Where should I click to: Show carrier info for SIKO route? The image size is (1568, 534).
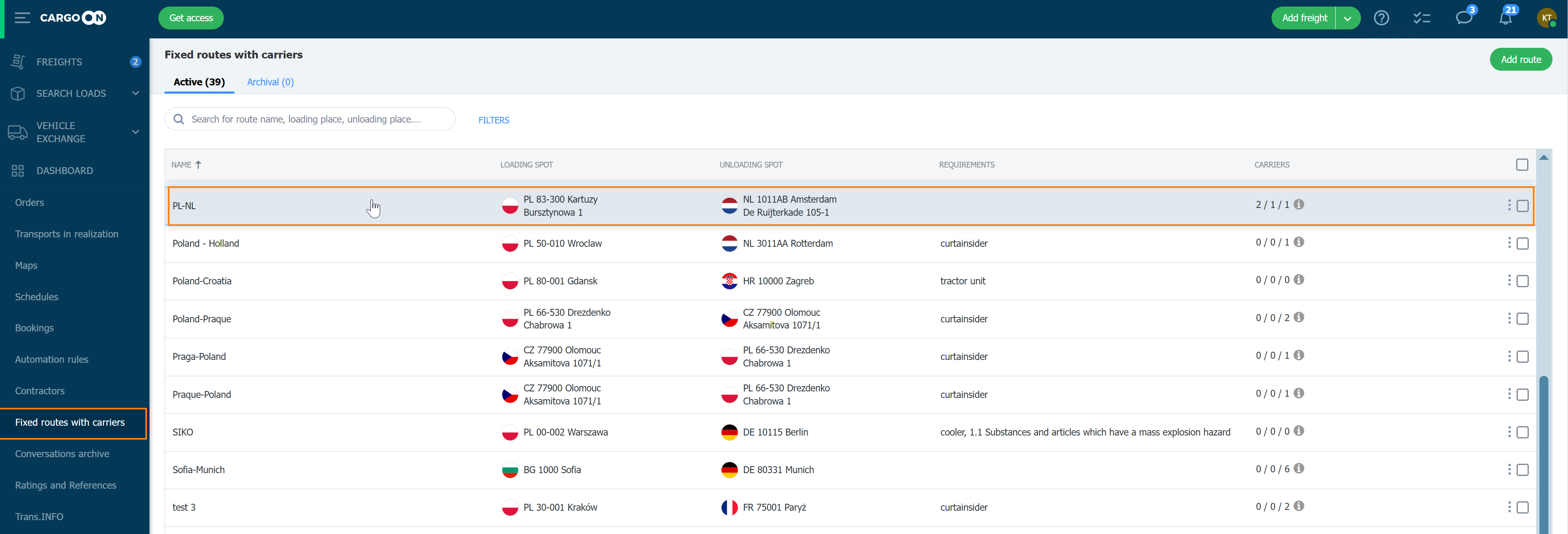coord(1299,431)
